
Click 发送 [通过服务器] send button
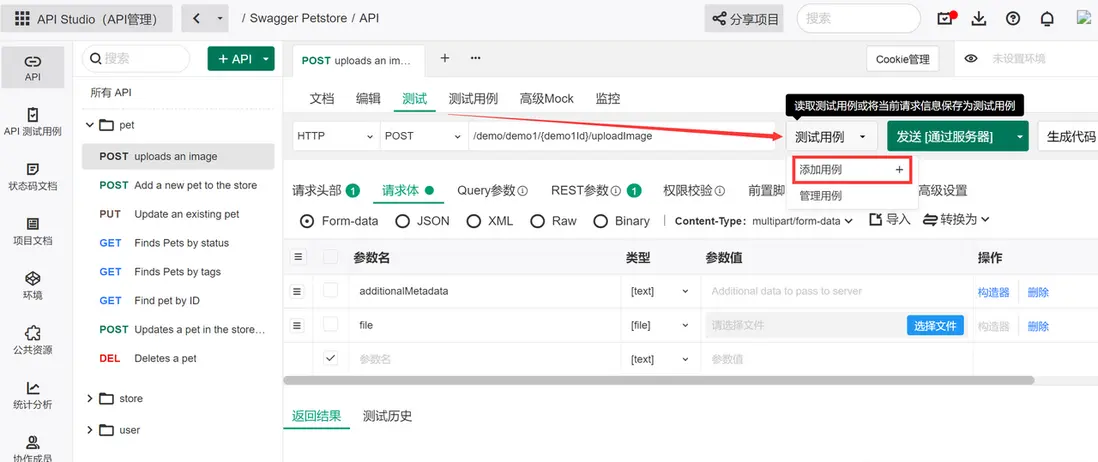point(947,137)
